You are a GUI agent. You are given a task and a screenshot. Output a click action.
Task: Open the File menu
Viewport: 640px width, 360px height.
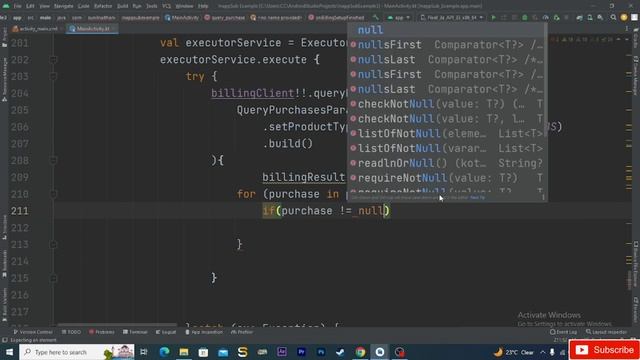(17, 6)
